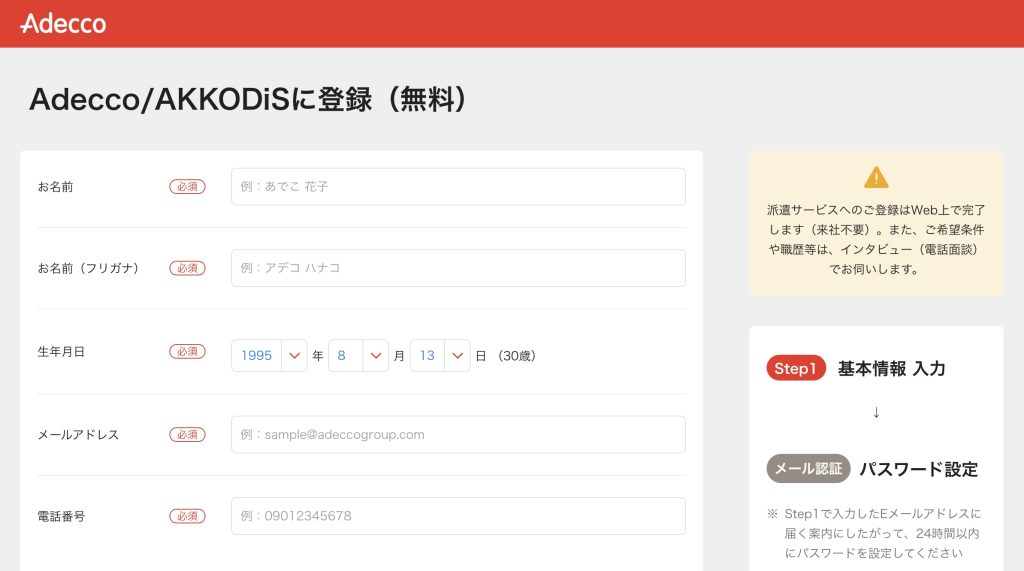Click the Adecco logo in header
The width and height of the screenshot is (1024, 571).
point(63,24)
